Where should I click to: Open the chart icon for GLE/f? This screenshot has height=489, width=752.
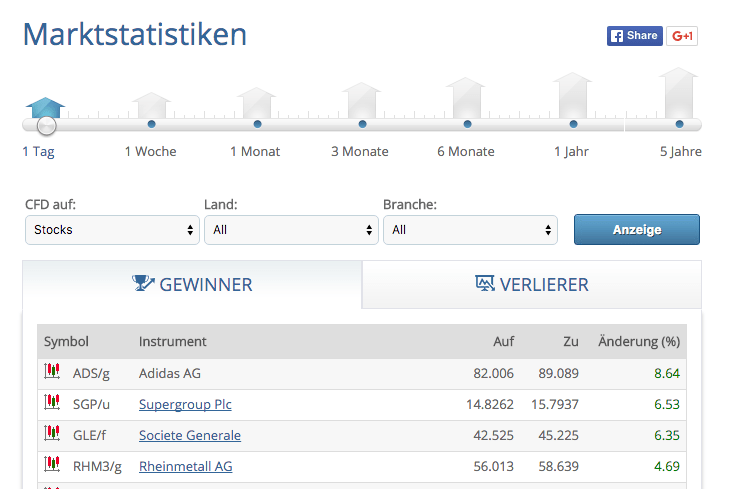point(52,433)
